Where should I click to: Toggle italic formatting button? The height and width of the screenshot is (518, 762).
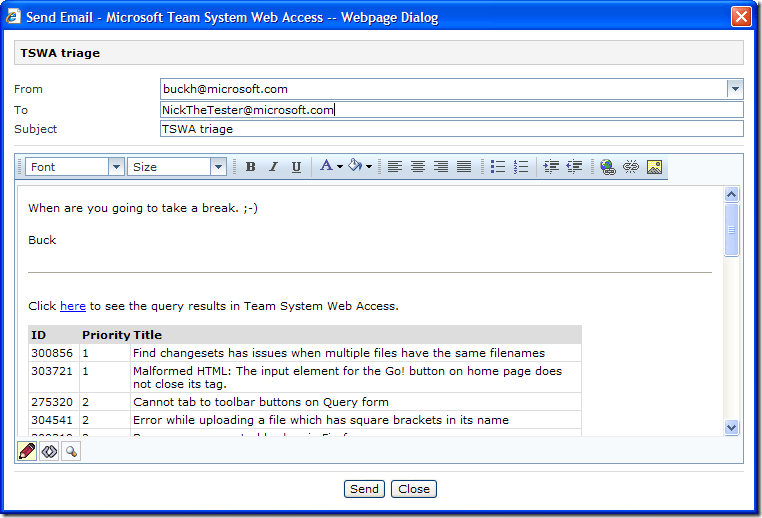274,167
